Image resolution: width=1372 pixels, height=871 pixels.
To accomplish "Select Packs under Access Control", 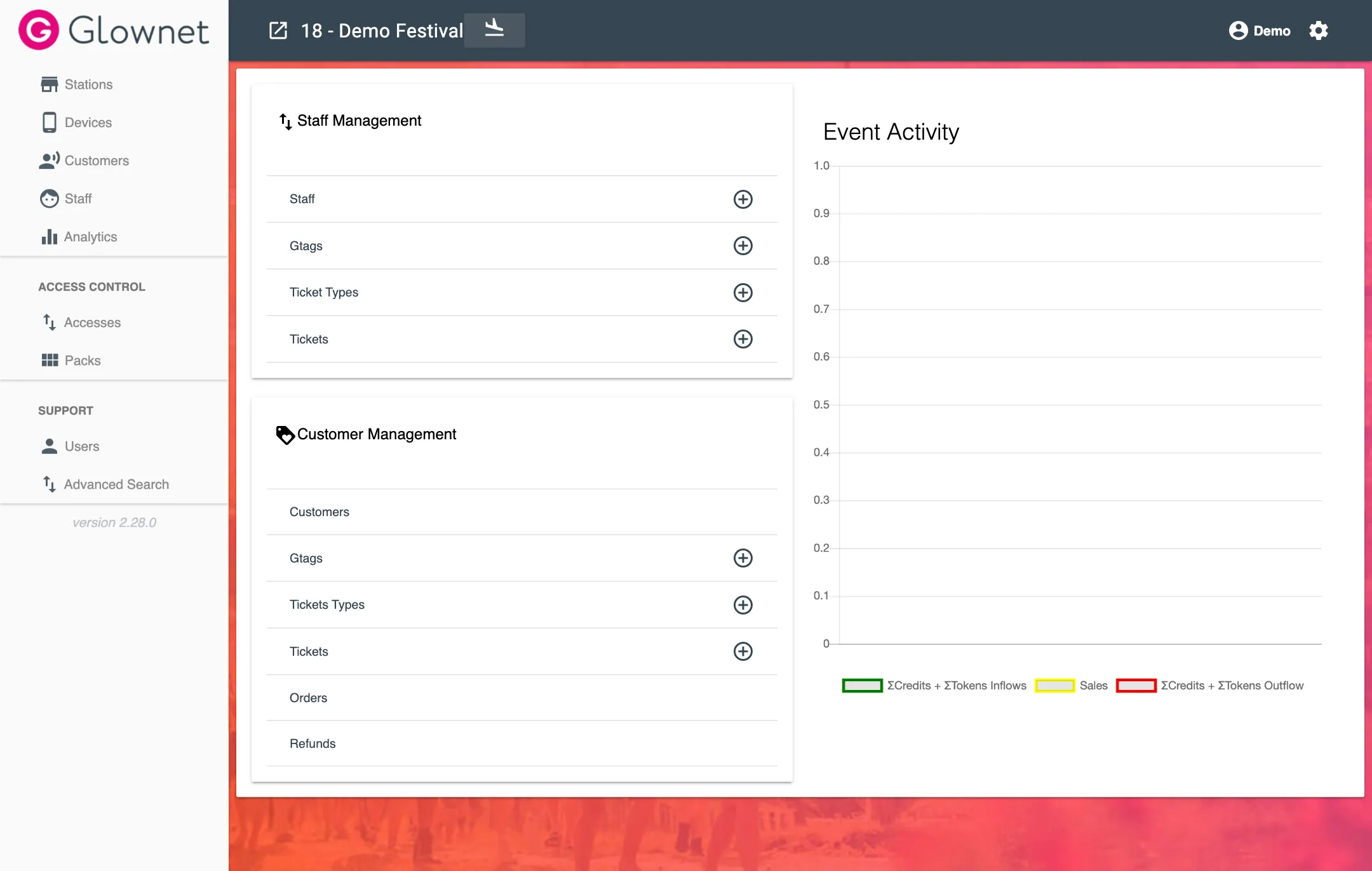I will 83,361.
